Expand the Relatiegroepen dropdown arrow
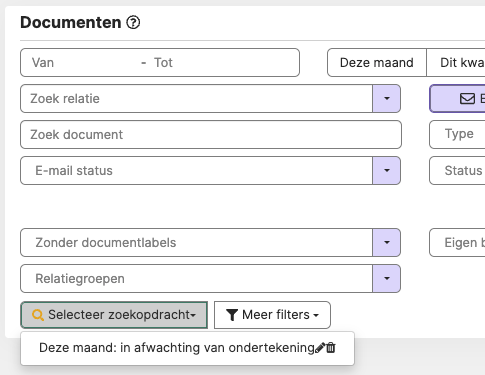485x375 pixels. point(387,279)
